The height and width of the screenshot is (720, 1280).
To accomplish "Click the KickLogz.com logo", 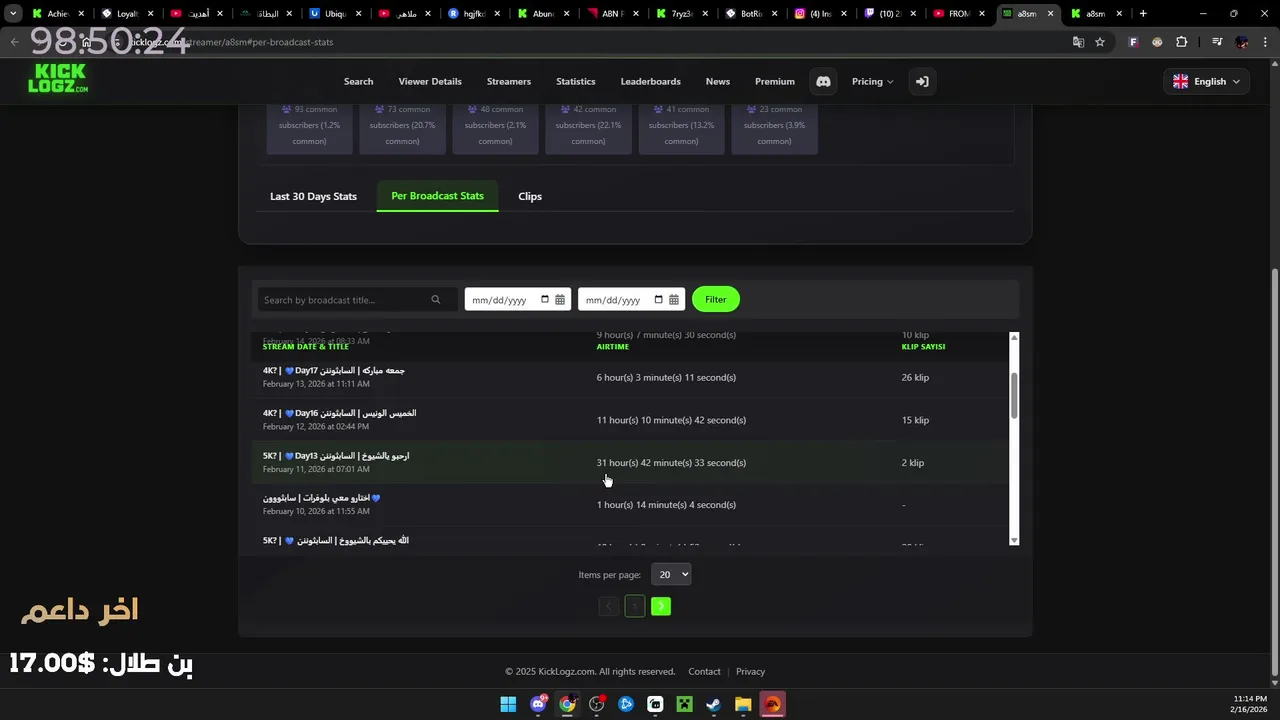I will tap(58, 79).
